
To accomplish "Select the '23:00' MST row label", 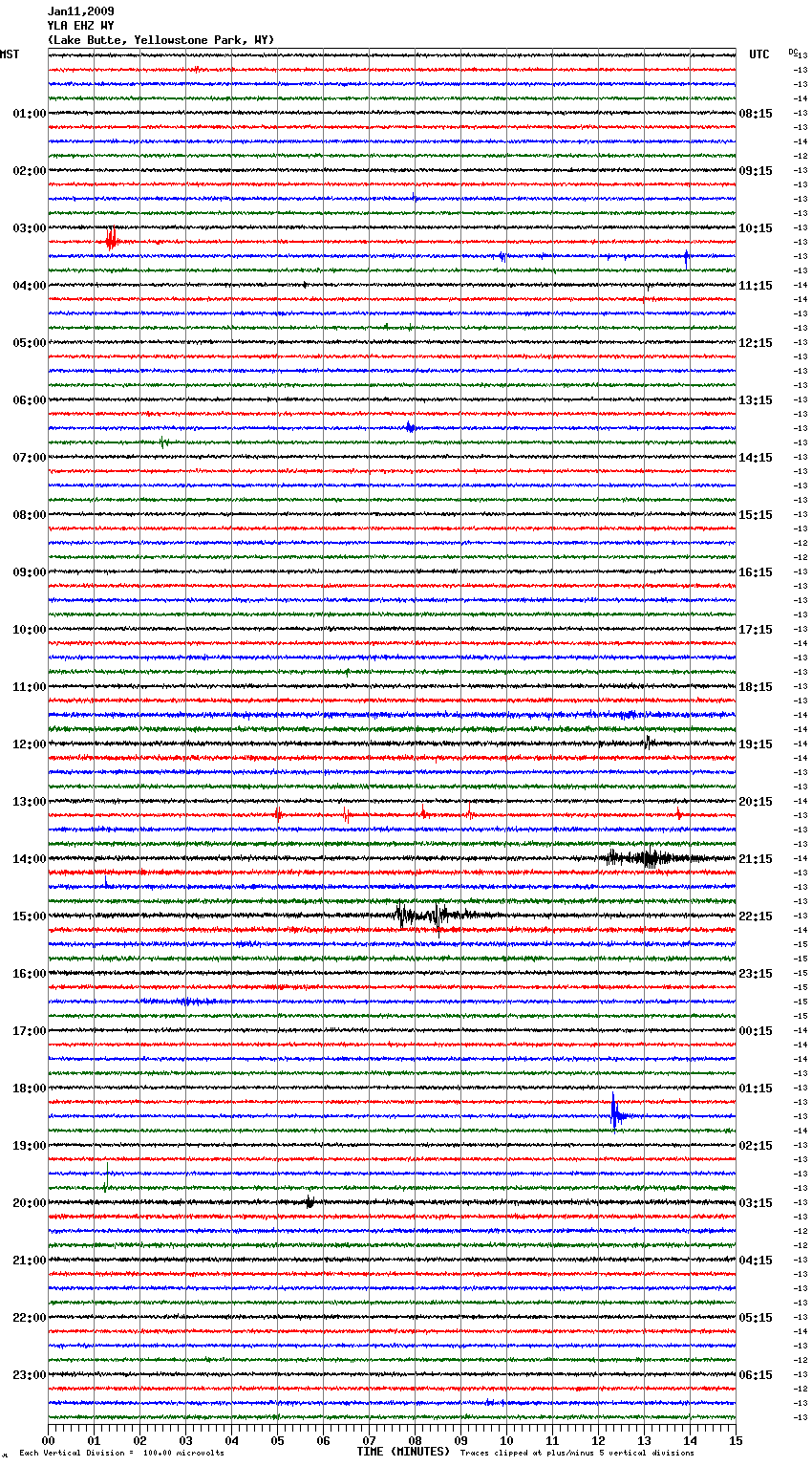I will click(29, 1375).
